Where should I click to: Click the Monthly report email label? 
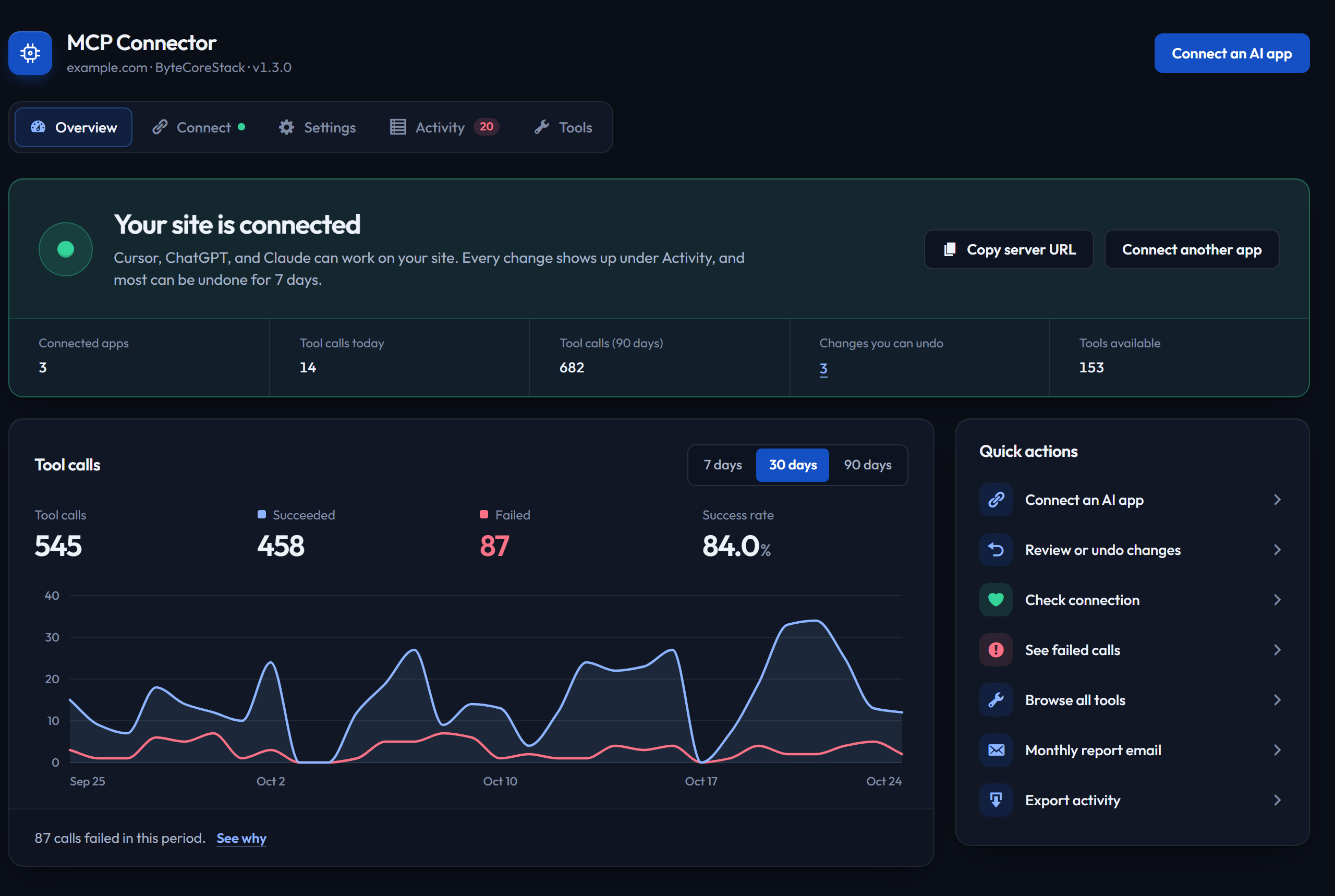(x=1093, y=750)
